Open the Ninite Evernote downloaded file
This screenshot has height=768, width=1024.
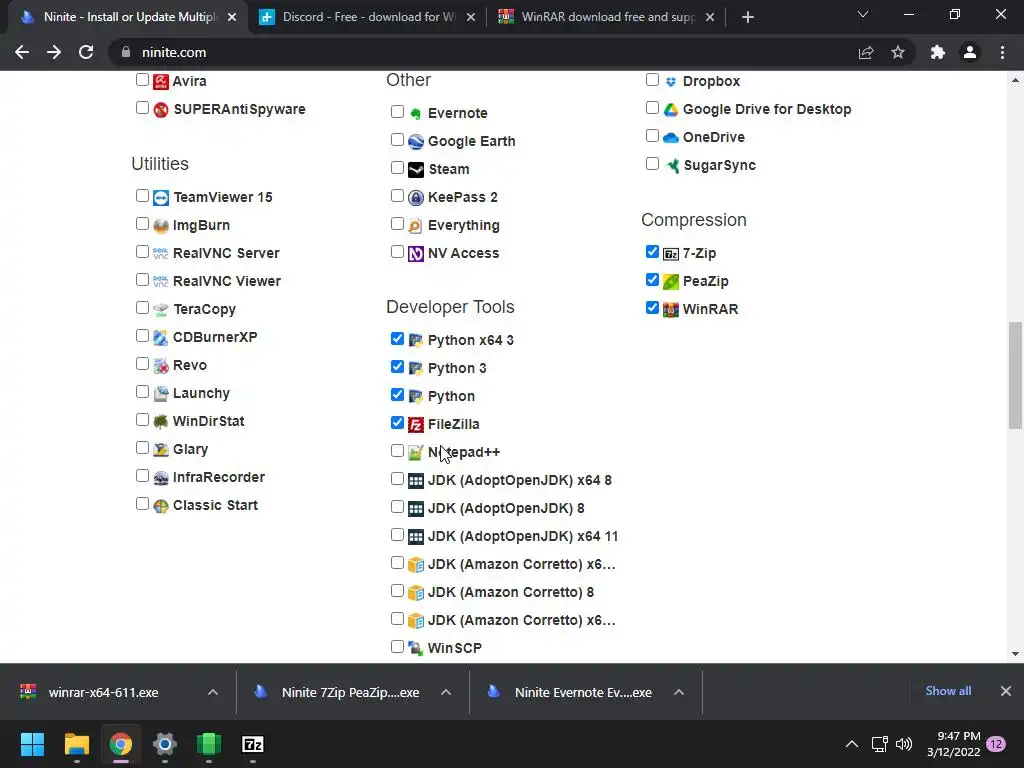pos(583,692)
